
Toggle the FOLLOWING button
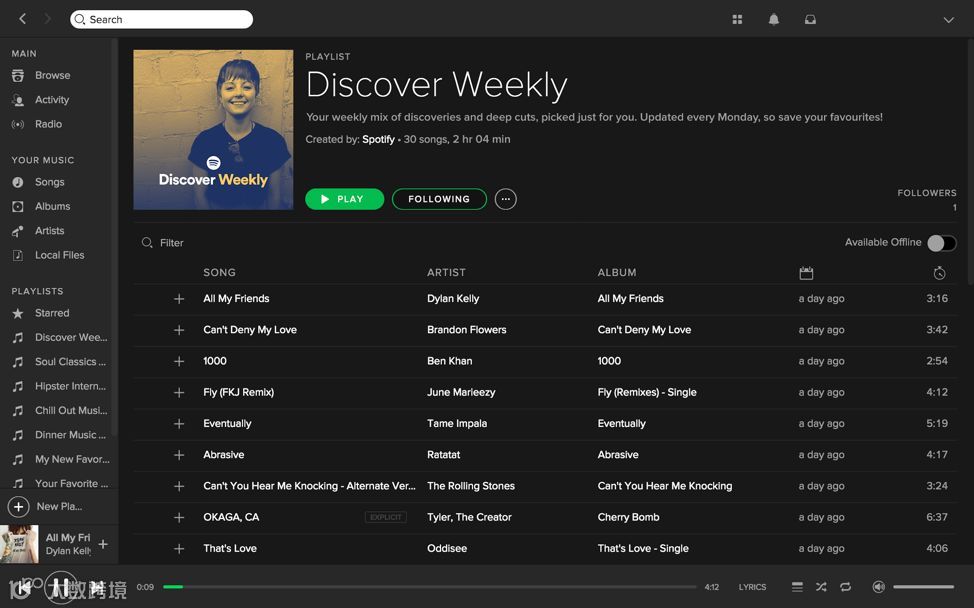coord(439,199)
